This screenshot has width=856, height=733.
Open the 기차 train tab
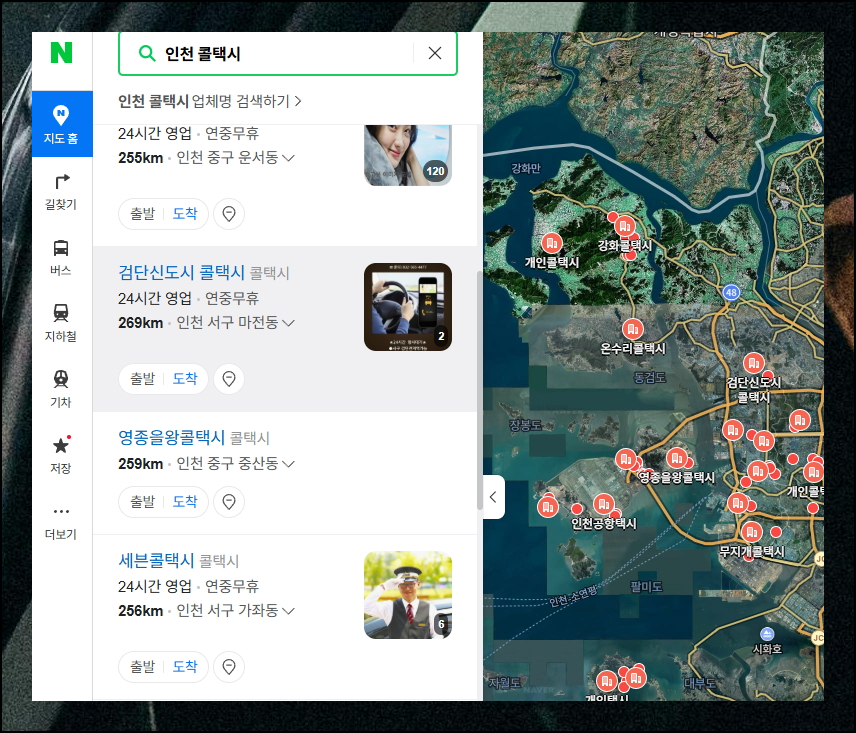pos(61,389)
